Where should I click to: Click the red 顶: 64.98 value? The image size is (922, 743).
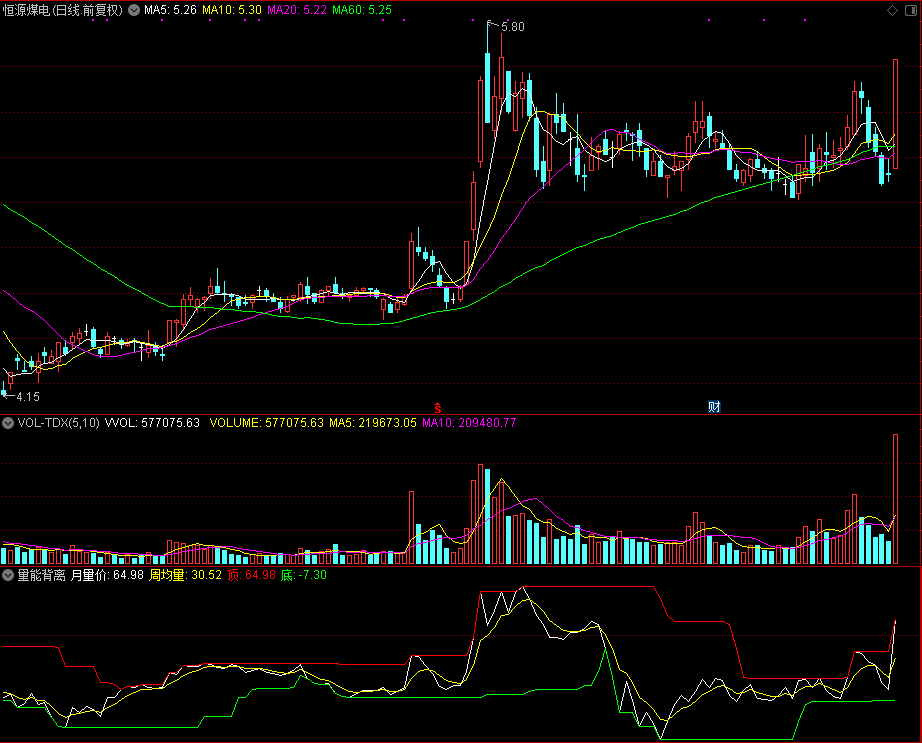click(x=251, y=575)
